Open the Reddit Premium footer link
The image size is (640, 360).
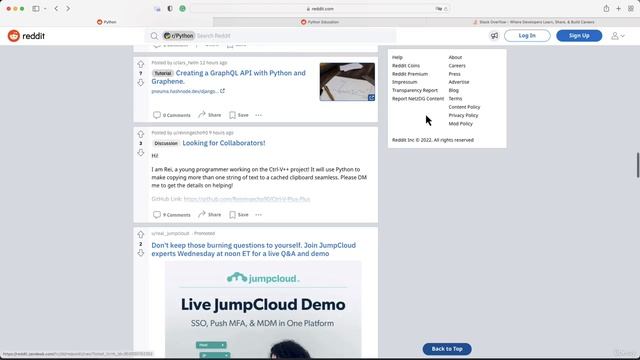click(x=410, y=74)
